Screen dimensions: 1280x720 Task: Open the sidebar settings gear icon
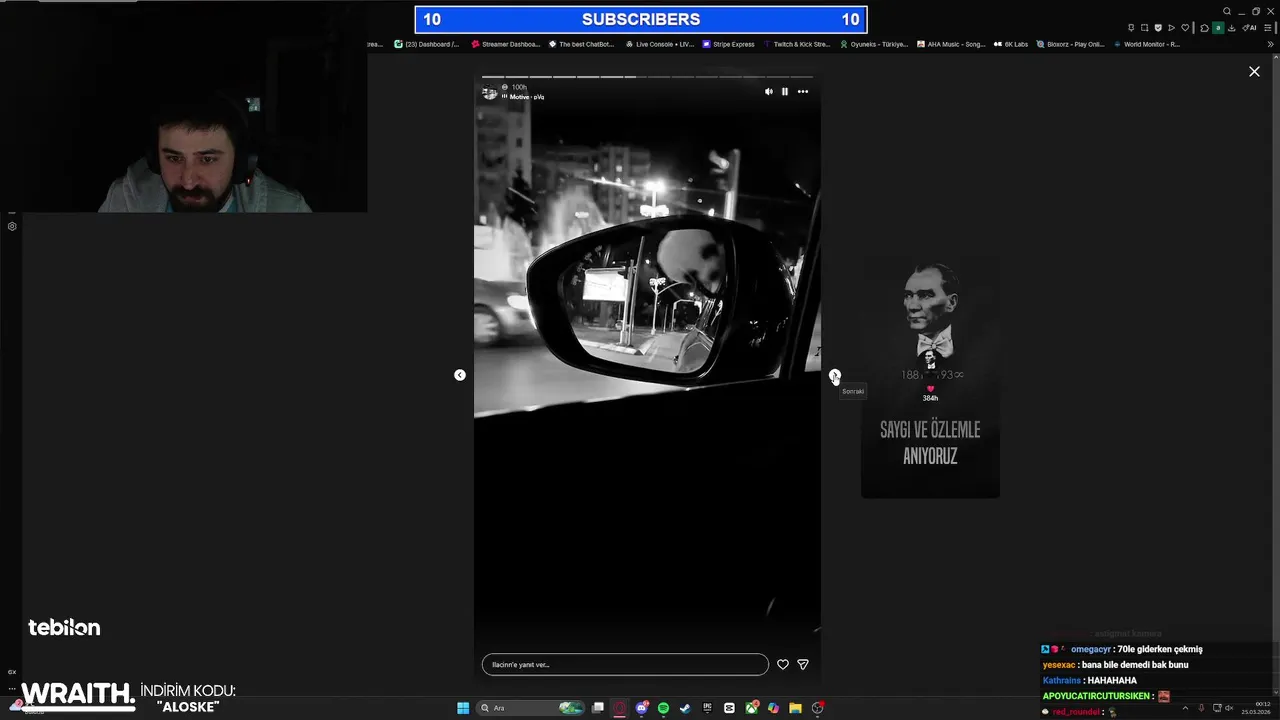pos(12,226)
